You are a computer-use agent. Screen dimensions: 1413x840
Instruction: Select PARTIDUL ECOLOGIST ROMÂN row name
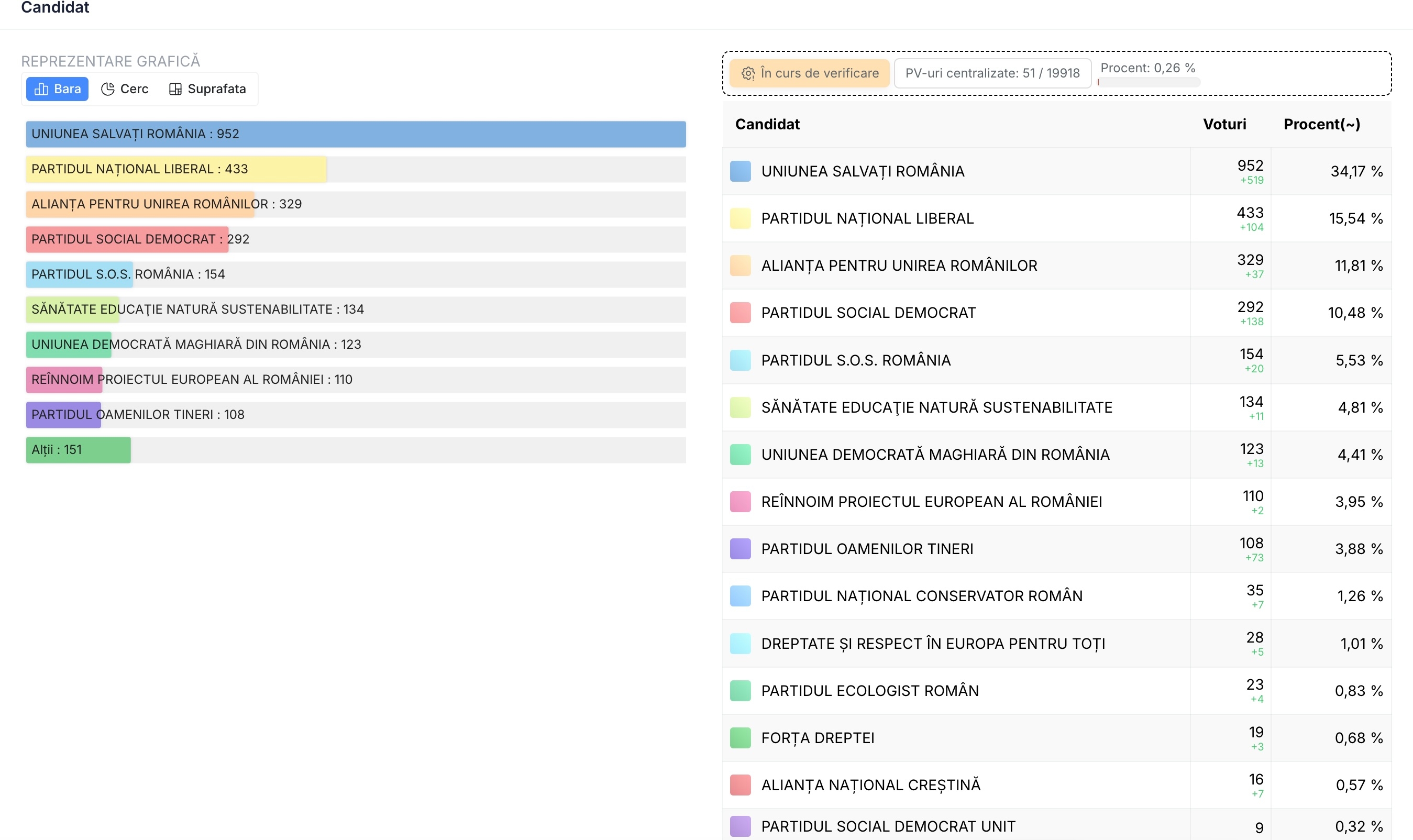869,691
